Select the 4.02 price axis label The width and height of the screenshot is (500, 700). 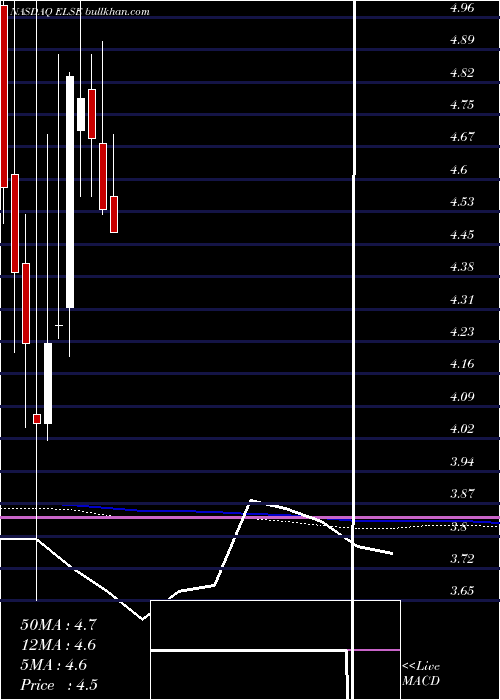click(462, 429)
